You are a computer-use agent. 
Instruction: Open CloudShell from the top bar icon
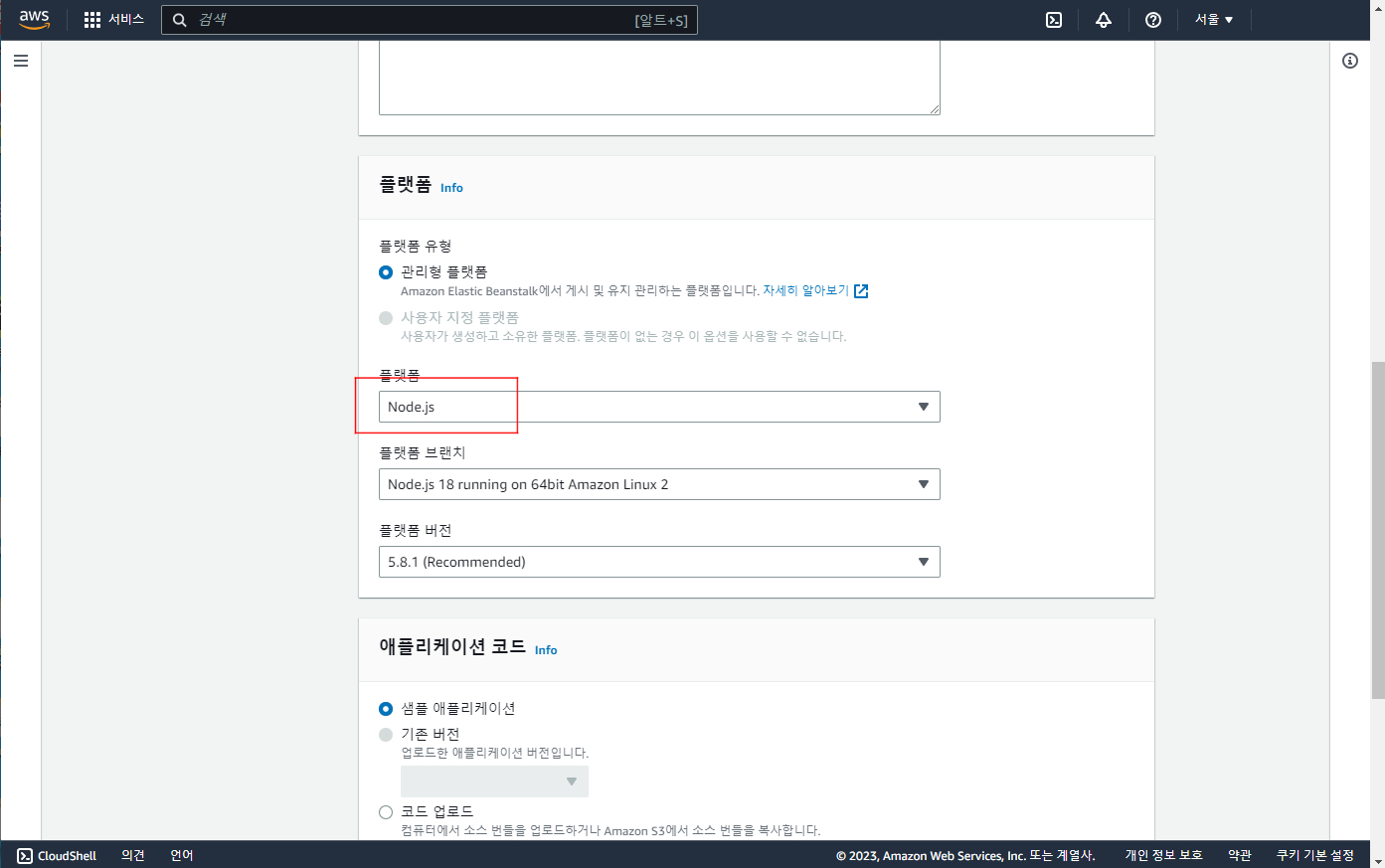click(x=1054, y=20)
